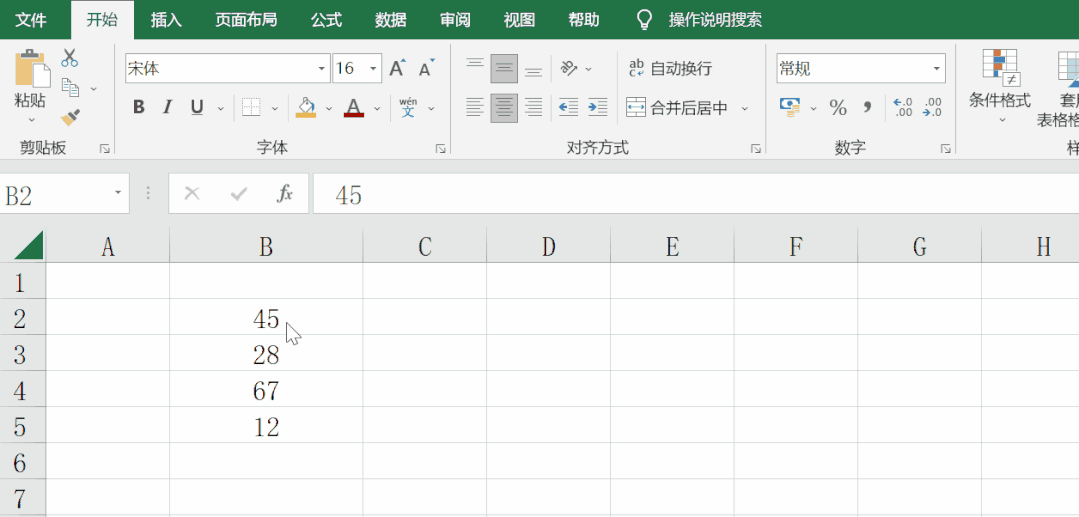The image size is (1079, 517).
Task: Switch to the 帮助 tab
Action: point(584,20)
